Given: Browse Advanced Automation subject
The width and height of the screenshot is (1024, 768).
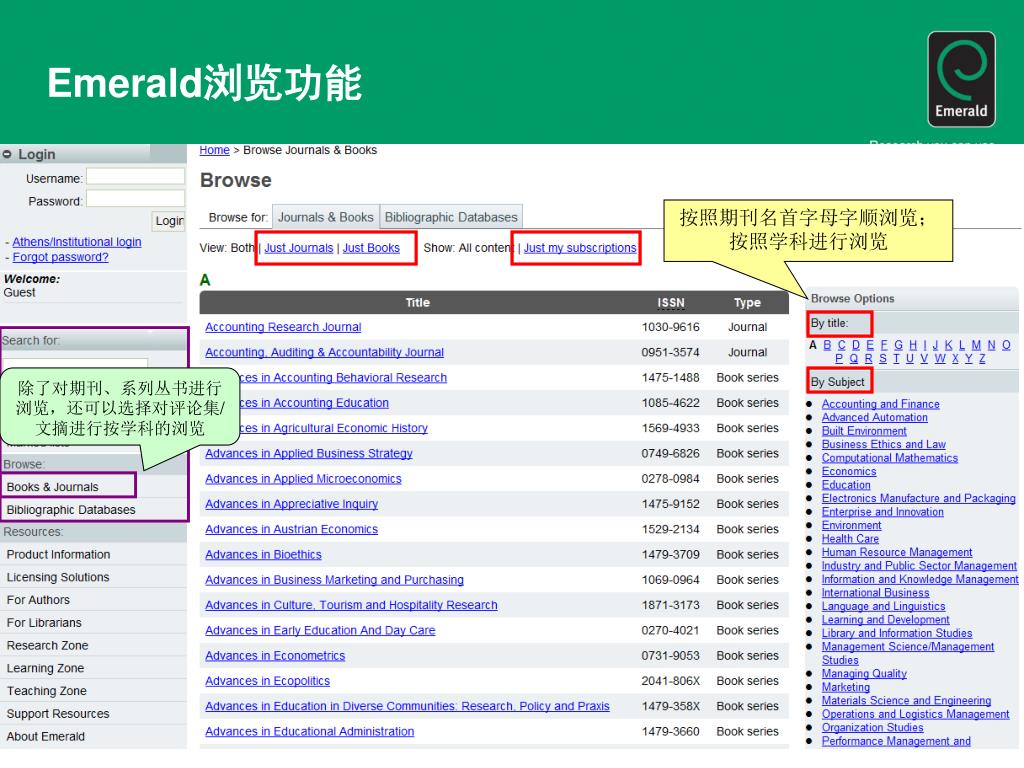Looking at the screenshot, I should (x=874, y=417).
